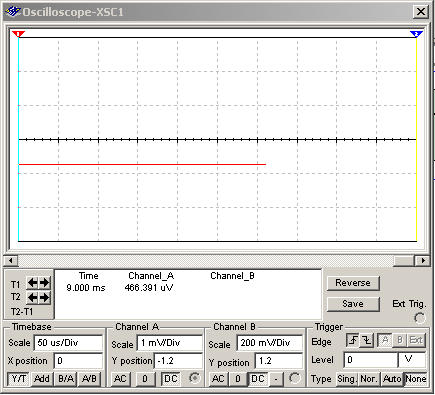This screenshot has height=395, width=435.
Task: Select trigger source A
Action: (385, 340)
